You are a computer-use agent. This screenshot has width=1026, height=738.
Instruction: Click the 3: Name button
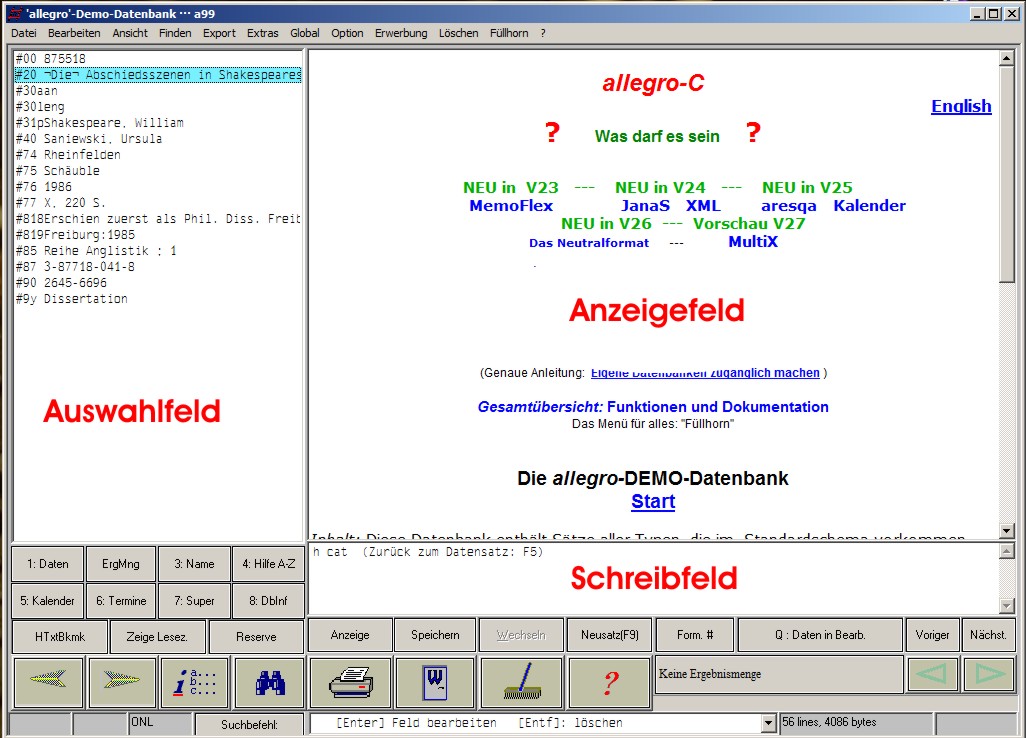click(194, 564)
